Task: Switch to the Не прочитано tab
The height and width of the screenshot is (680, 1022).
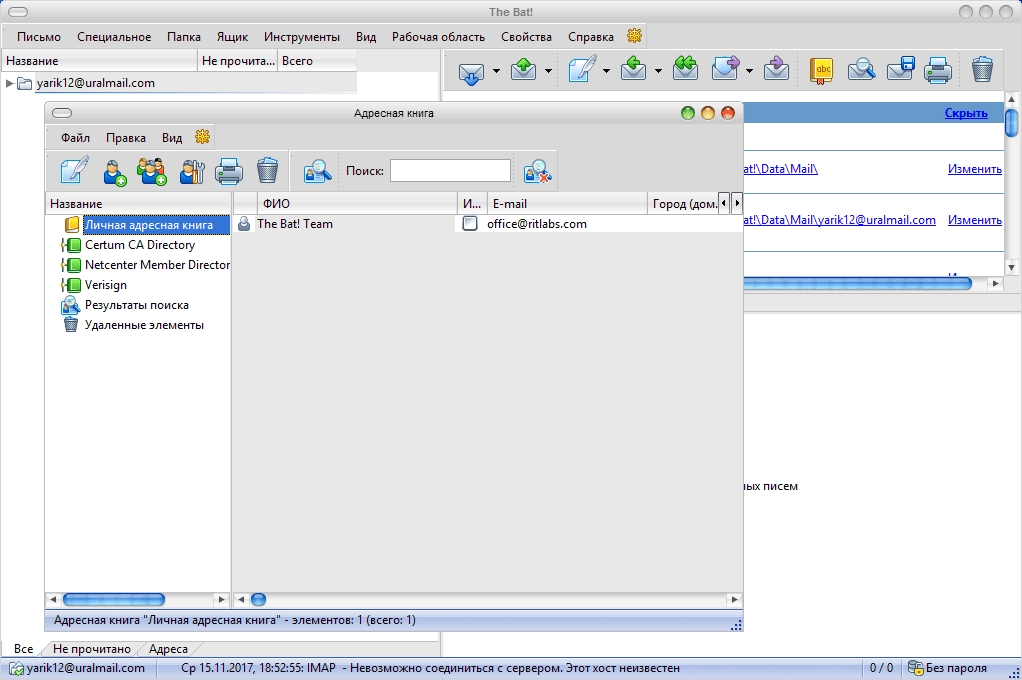Action: tap(91, 649)
